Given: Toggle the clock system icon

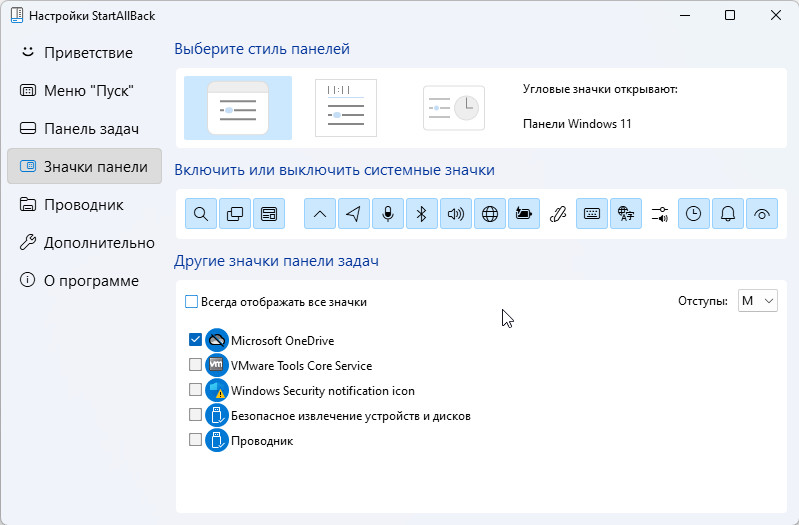Looking at the screenshot, I should tap(694, 213).
